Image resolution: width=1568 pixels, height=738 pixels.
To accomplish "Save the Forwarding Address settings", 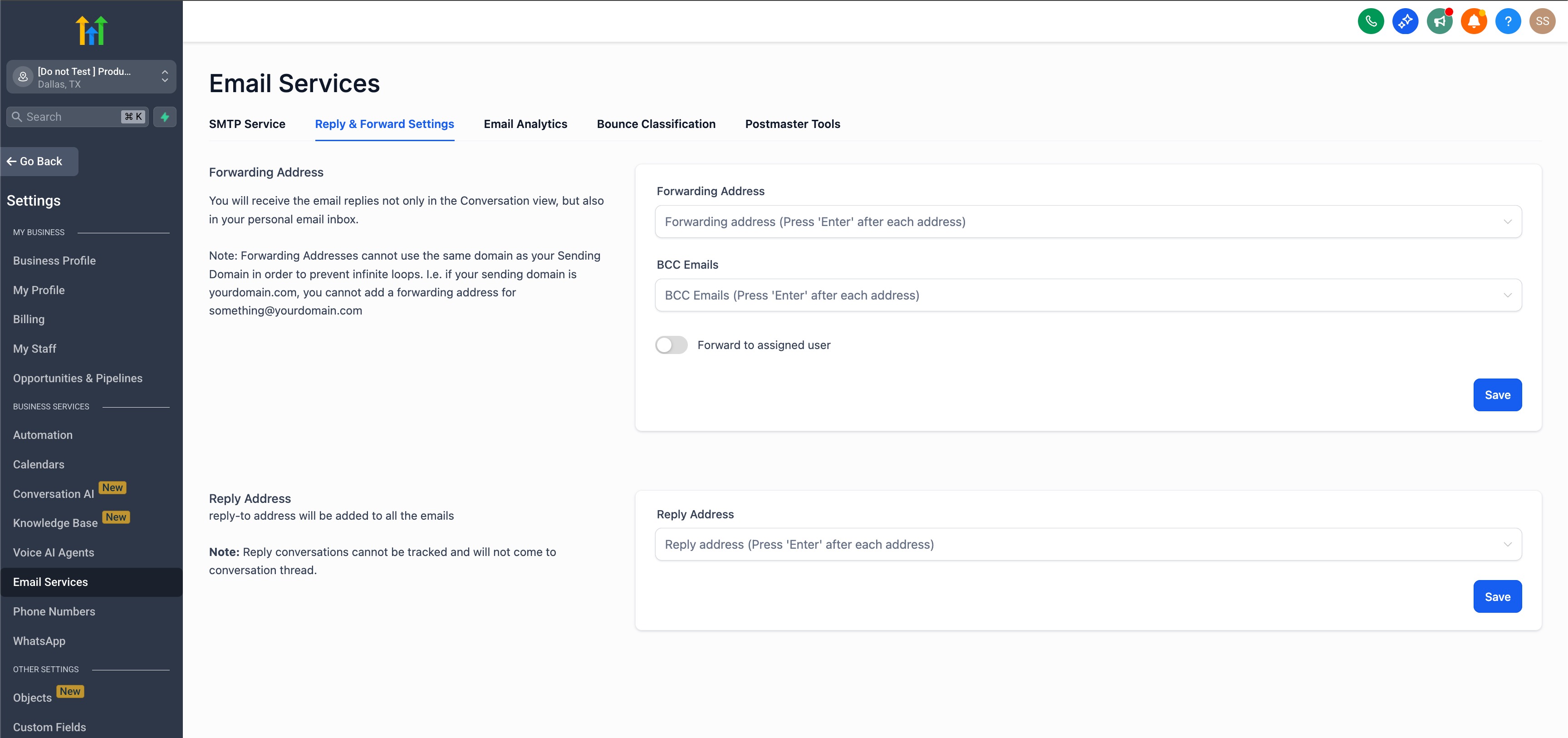I will pos(1497,395).
